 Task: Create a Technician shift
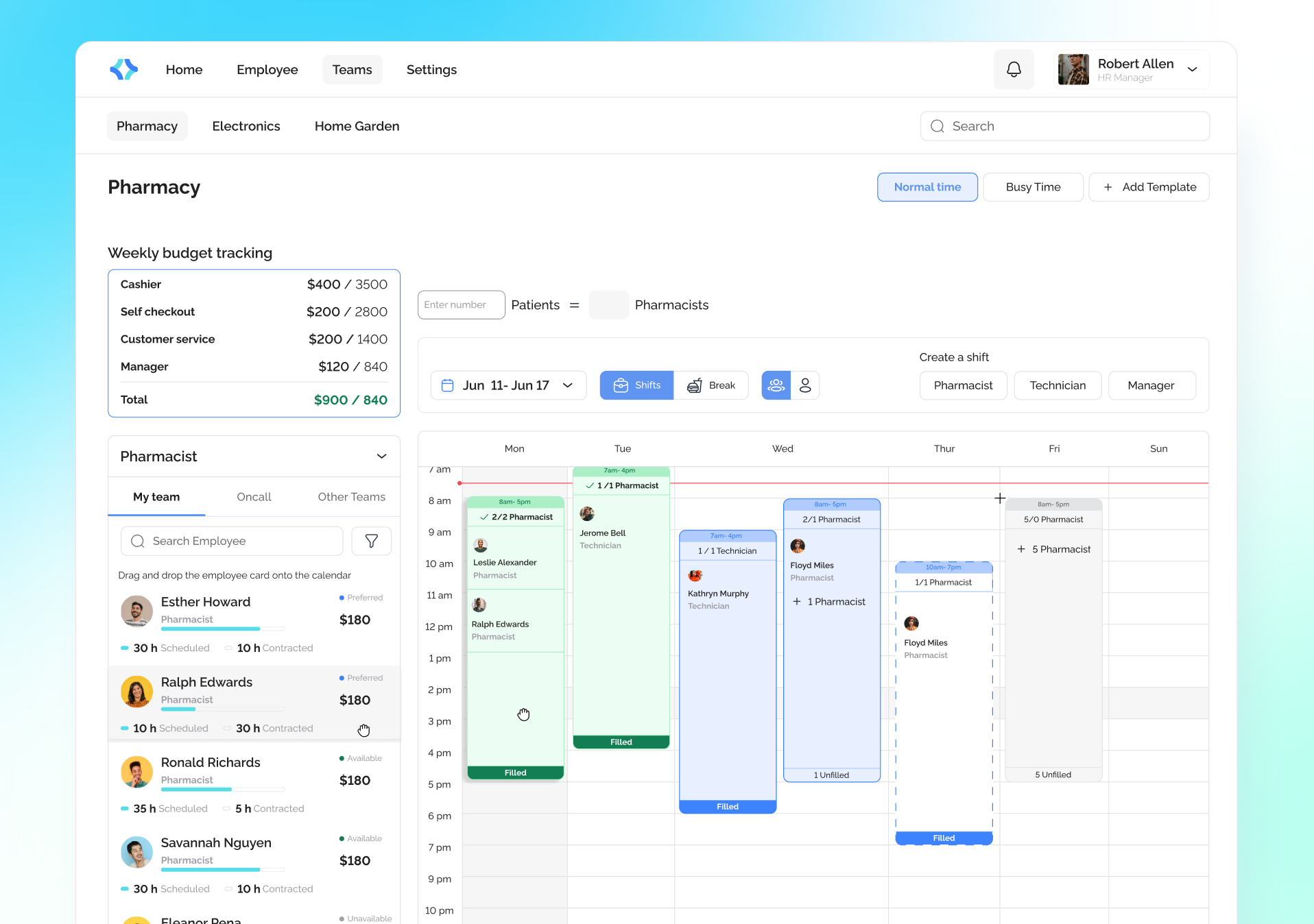tap(1058, 385)
